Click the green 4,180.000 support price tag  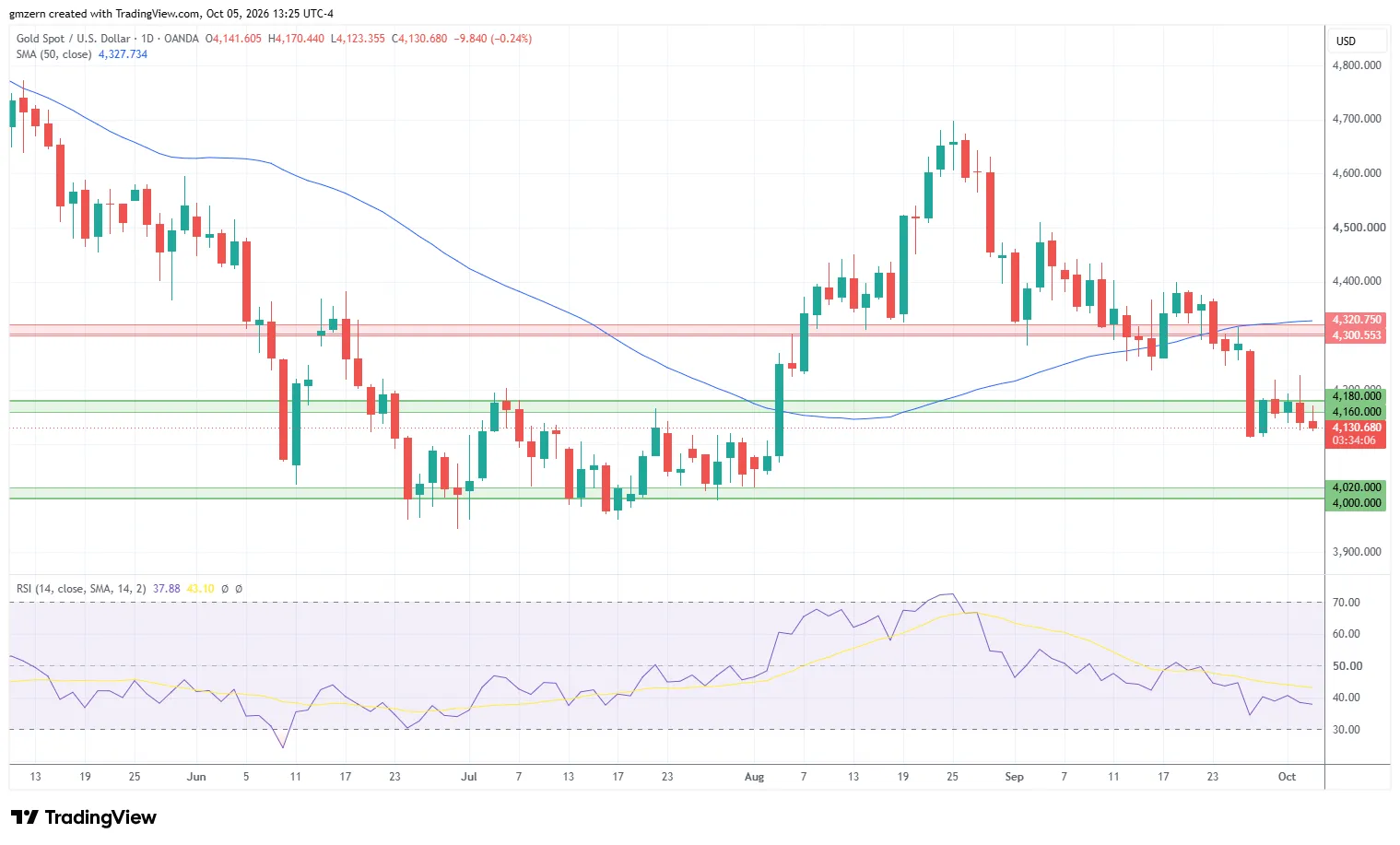1357,396
